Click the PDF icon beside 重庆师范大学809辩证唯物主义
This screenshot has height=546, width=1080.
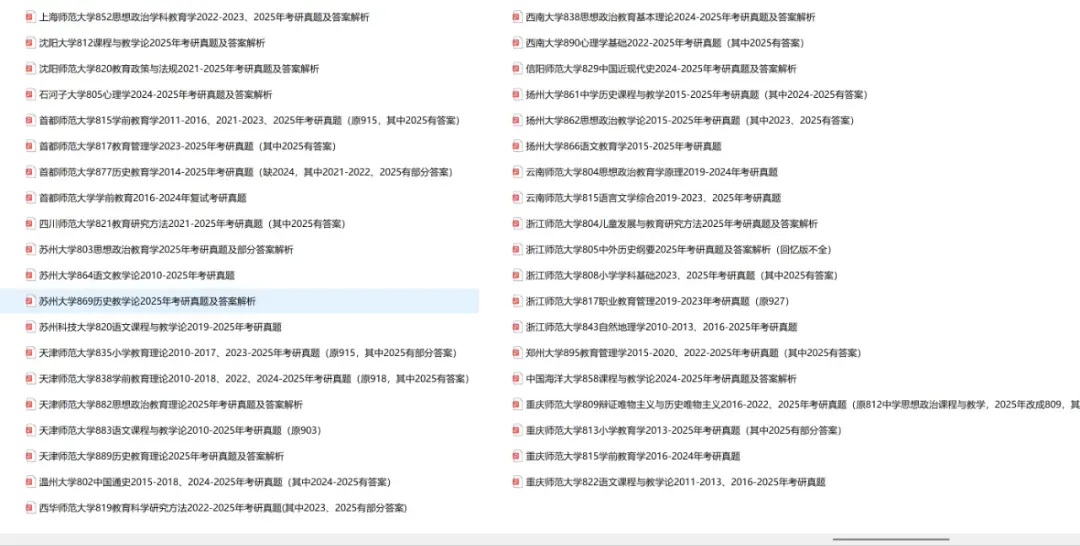(x=517, y=404)
